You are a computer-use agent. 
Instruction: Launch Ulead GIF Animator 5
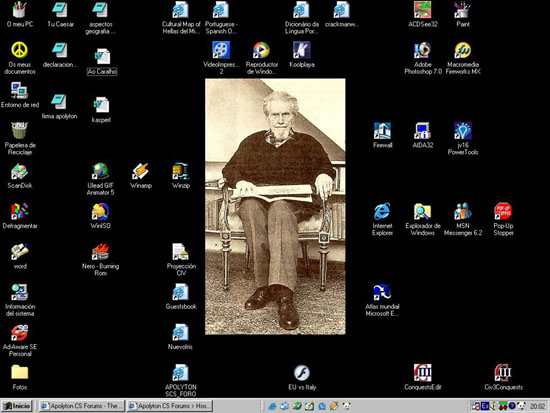pyautogui.click(x=100, y=172)
